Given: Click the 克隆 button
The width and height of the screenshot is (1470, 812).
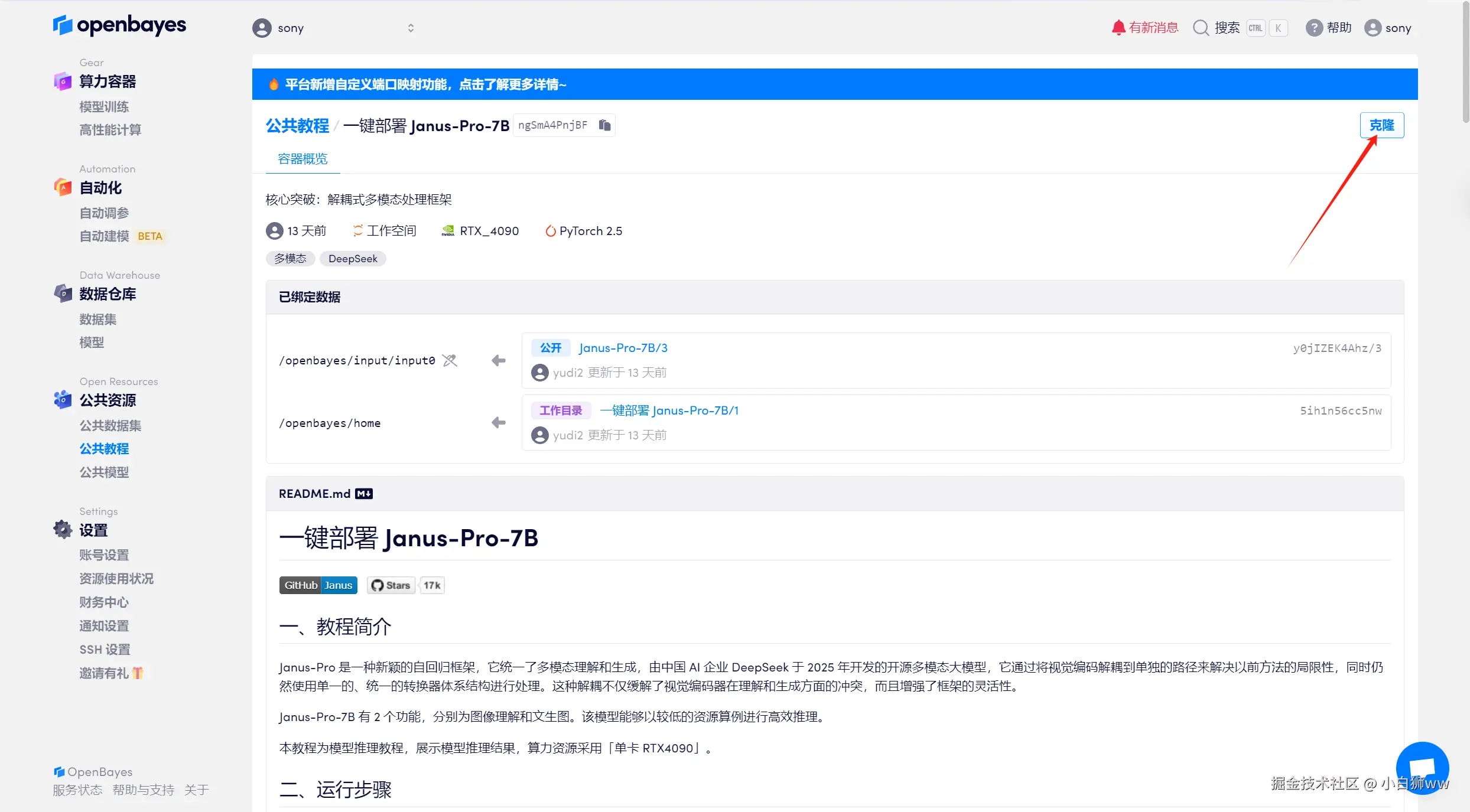Looking at the screenshot, I should pyautogui.click(x=1381, y=125).
